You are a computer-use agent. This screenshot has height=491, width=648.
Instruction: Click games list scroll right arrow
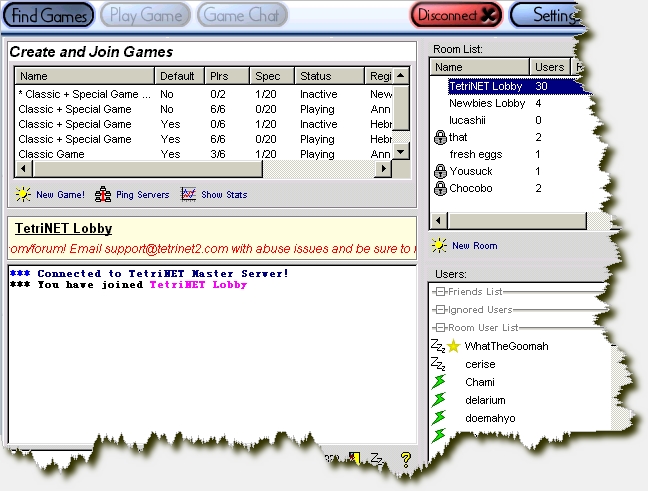(x=383, y=169)
